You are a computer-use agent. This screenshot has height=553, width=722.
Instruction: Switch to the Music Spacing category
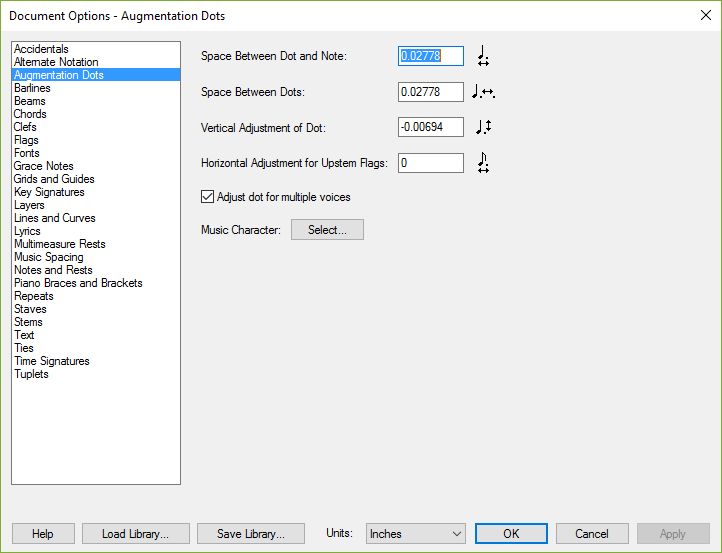click(49, 257)
